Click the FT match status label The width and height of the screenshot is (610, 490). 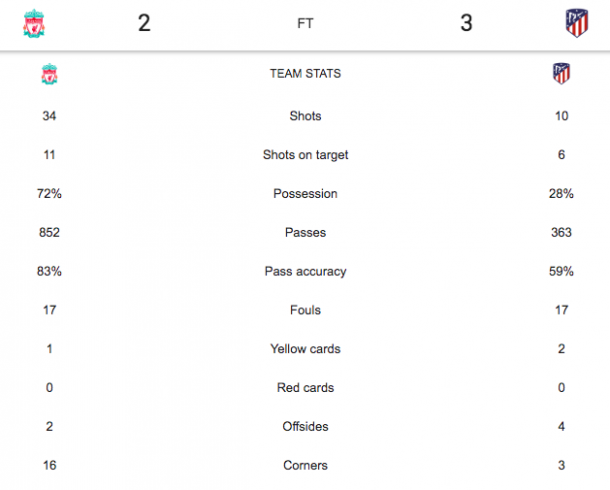click(305, 23)
